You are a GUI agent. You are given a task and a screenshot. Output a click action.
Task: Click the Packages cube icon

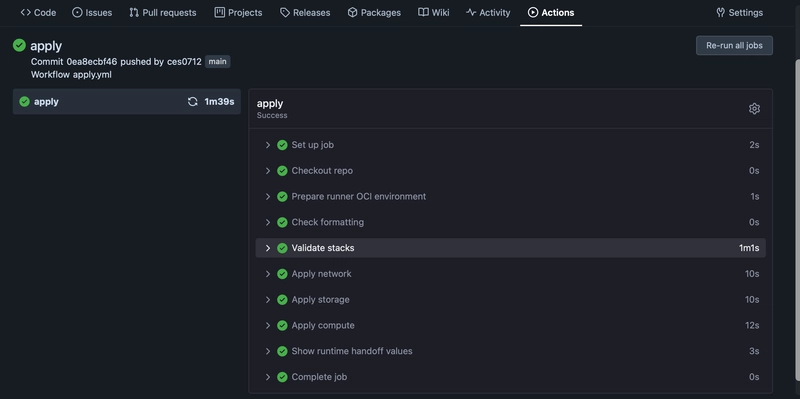[x=352, y=12]
